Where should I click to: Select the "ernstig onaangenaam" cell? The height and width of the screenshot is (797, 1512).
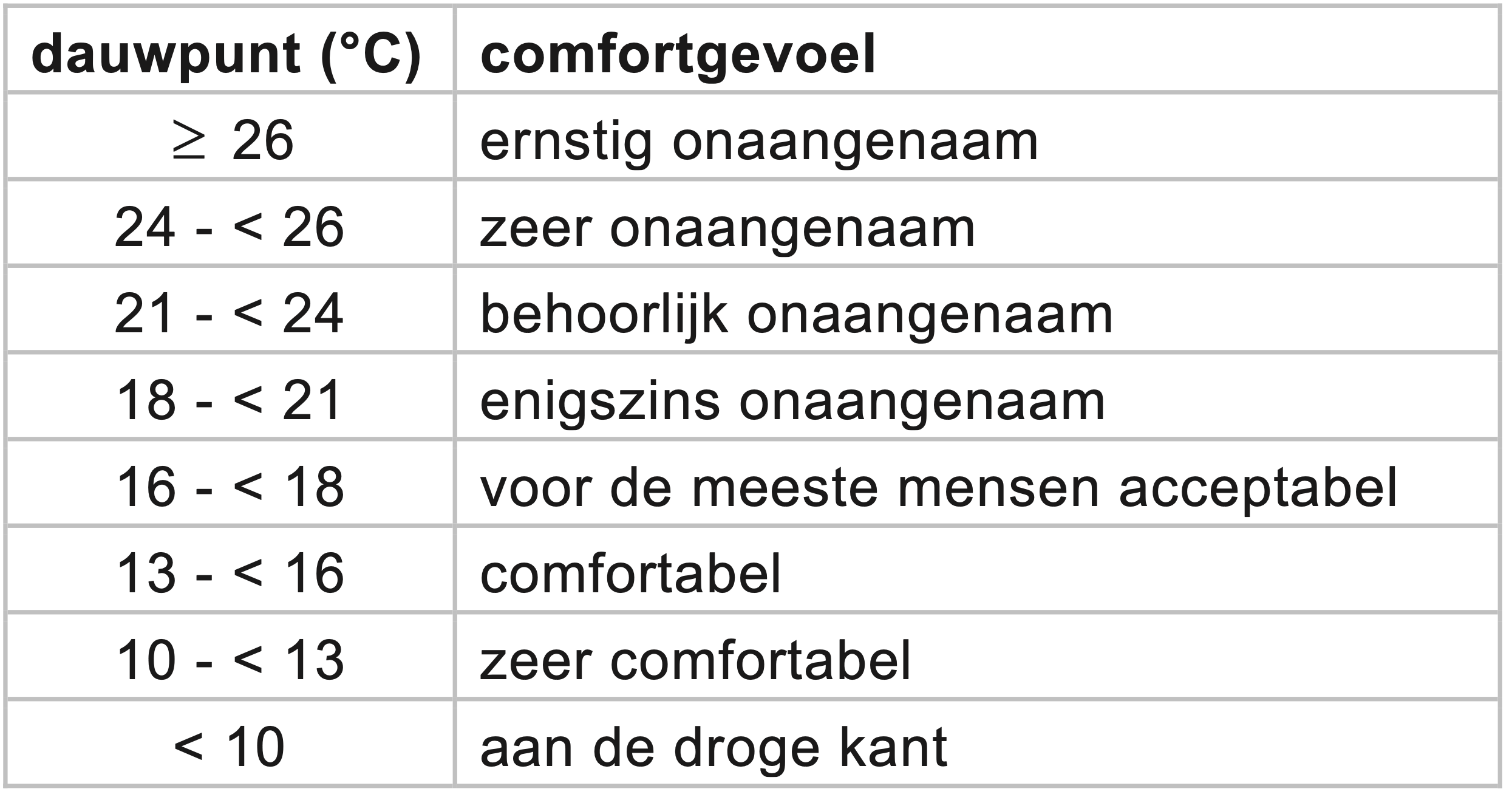pos(759,141)
